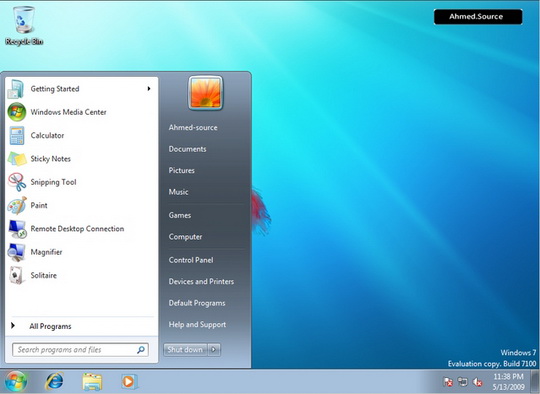540x394 pixels.
Task: Open Pictures from the Start menu
Action: click(181, 170)
